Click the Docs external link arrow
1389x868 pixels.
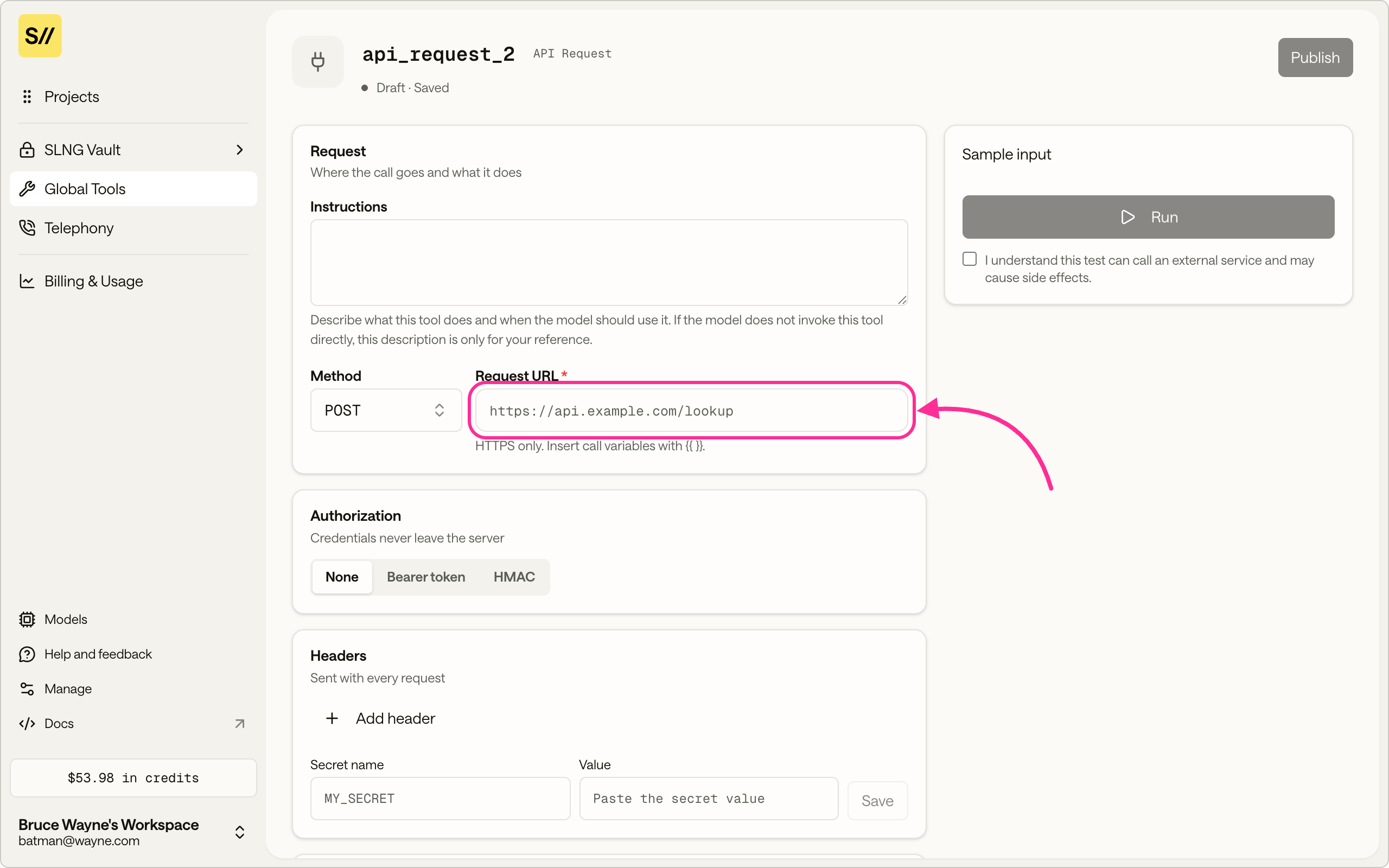(x=240, y=723)
